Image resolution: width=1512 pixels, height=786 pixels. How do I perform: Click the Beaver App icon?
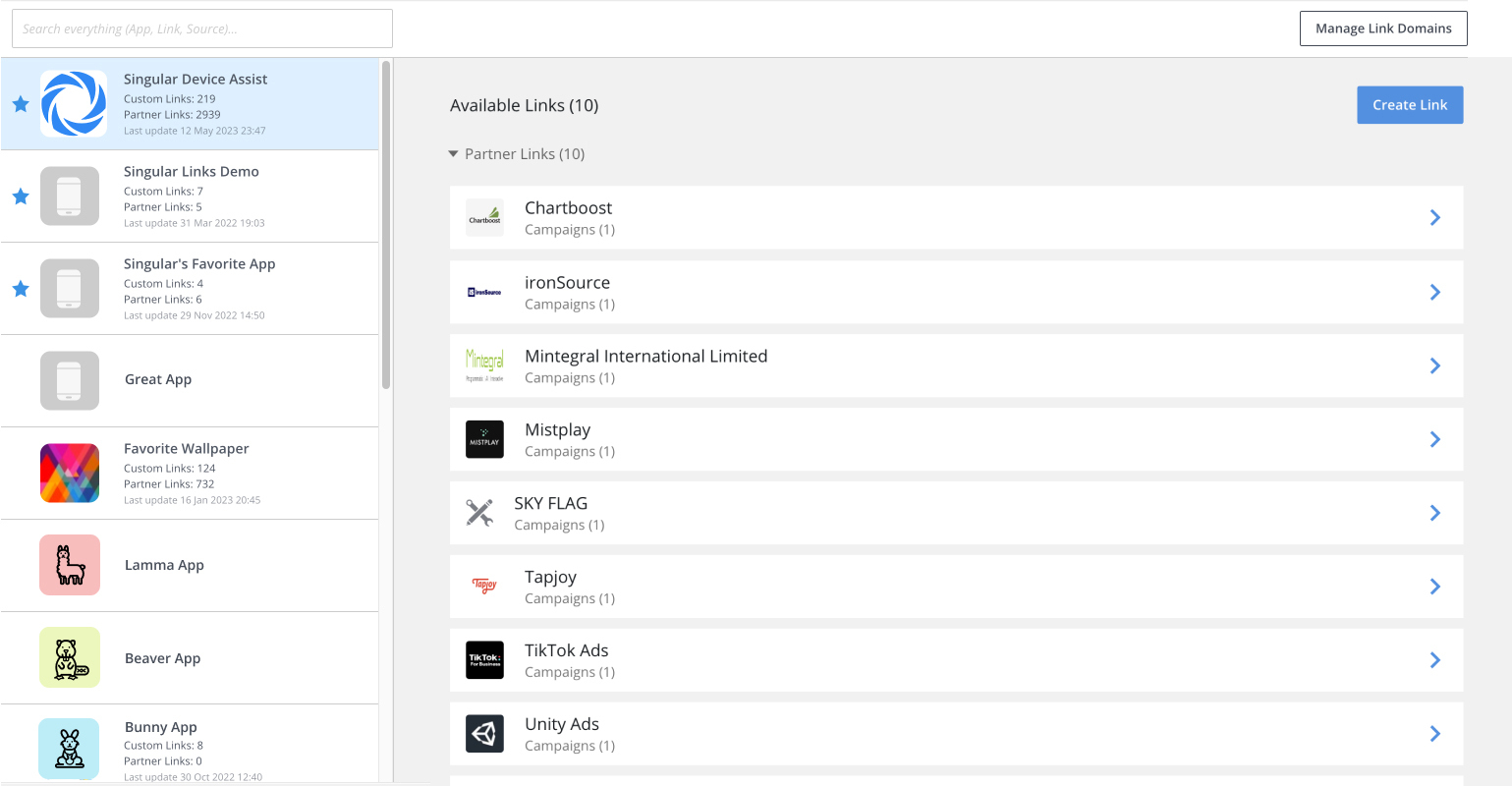pyautogui.click(x=70, y=657)
